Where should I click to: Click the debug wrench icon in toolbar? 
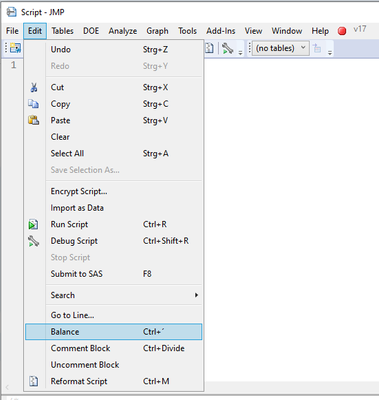tap(228, 49)
